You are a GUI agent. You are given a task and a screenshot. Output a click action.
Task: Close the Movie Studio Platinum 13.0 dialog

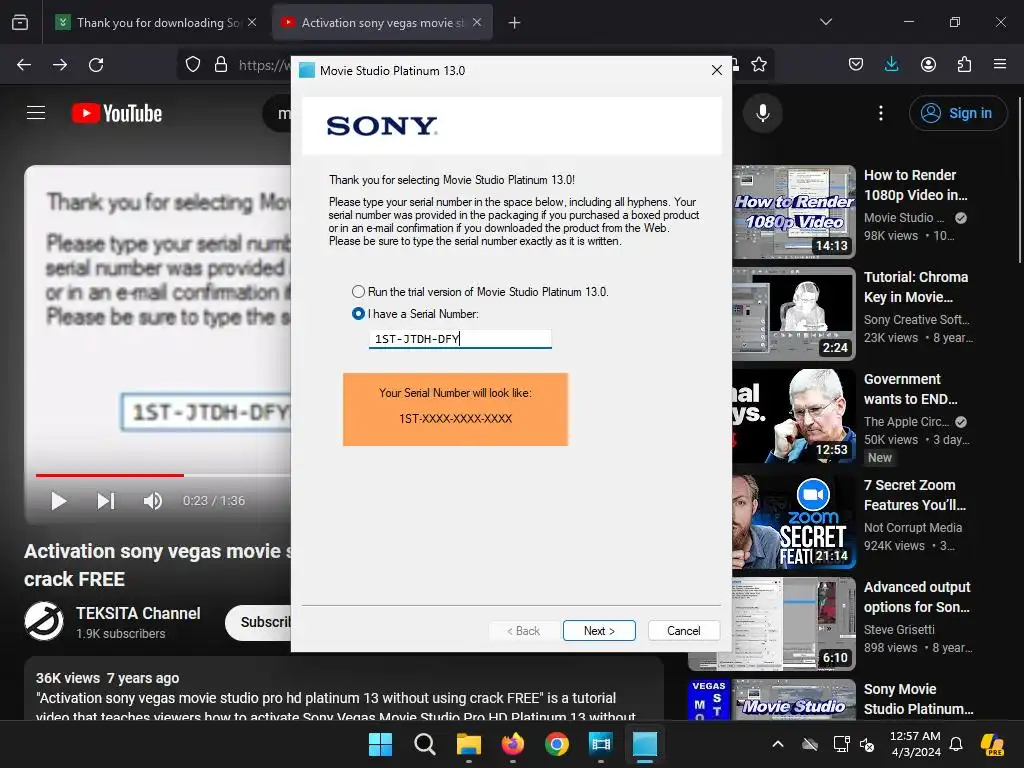716,70
